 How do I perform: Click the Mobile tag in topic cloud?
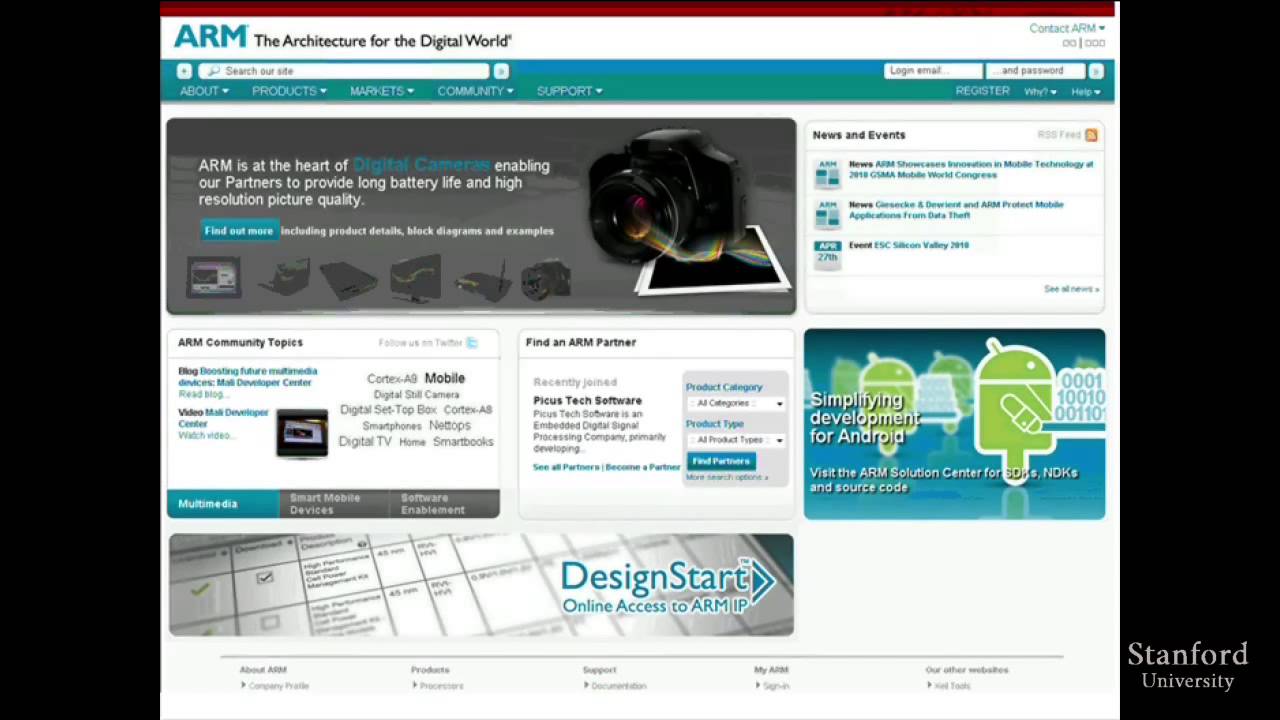(445, 378)
